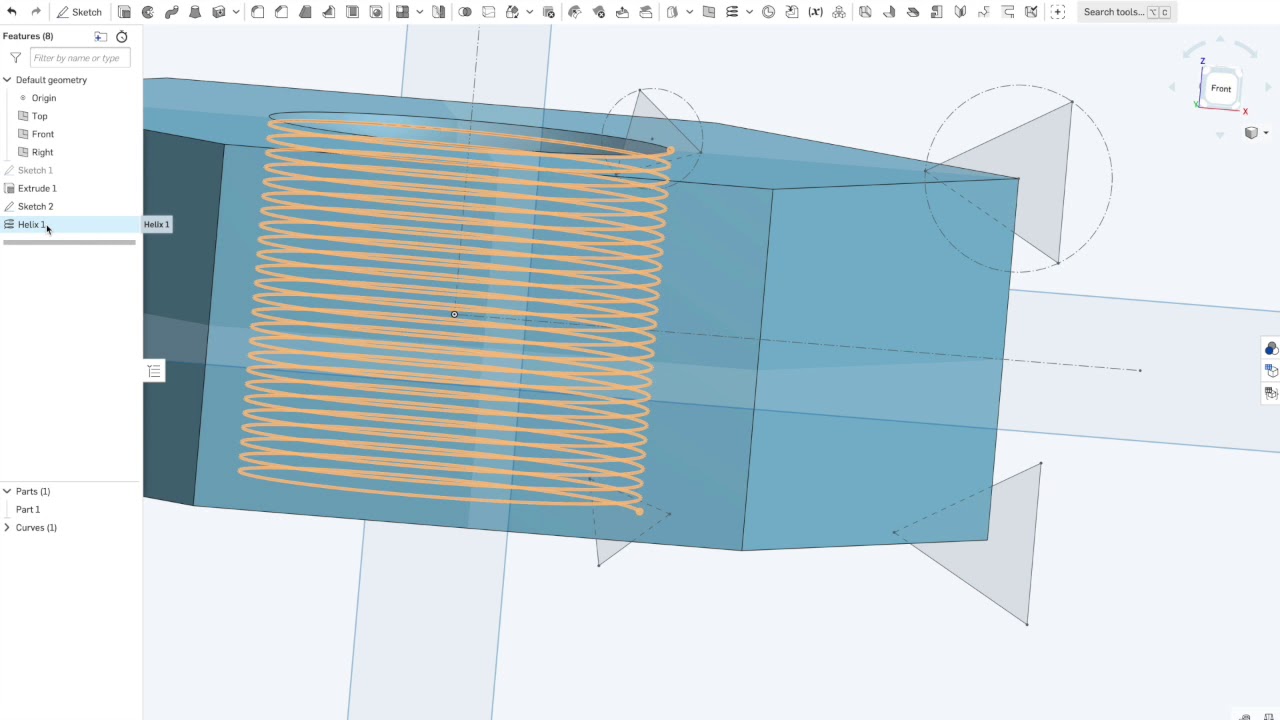Screen dimensions: 1280x720
Task: Select the Delete part tool icon
Action: (549, 12)
